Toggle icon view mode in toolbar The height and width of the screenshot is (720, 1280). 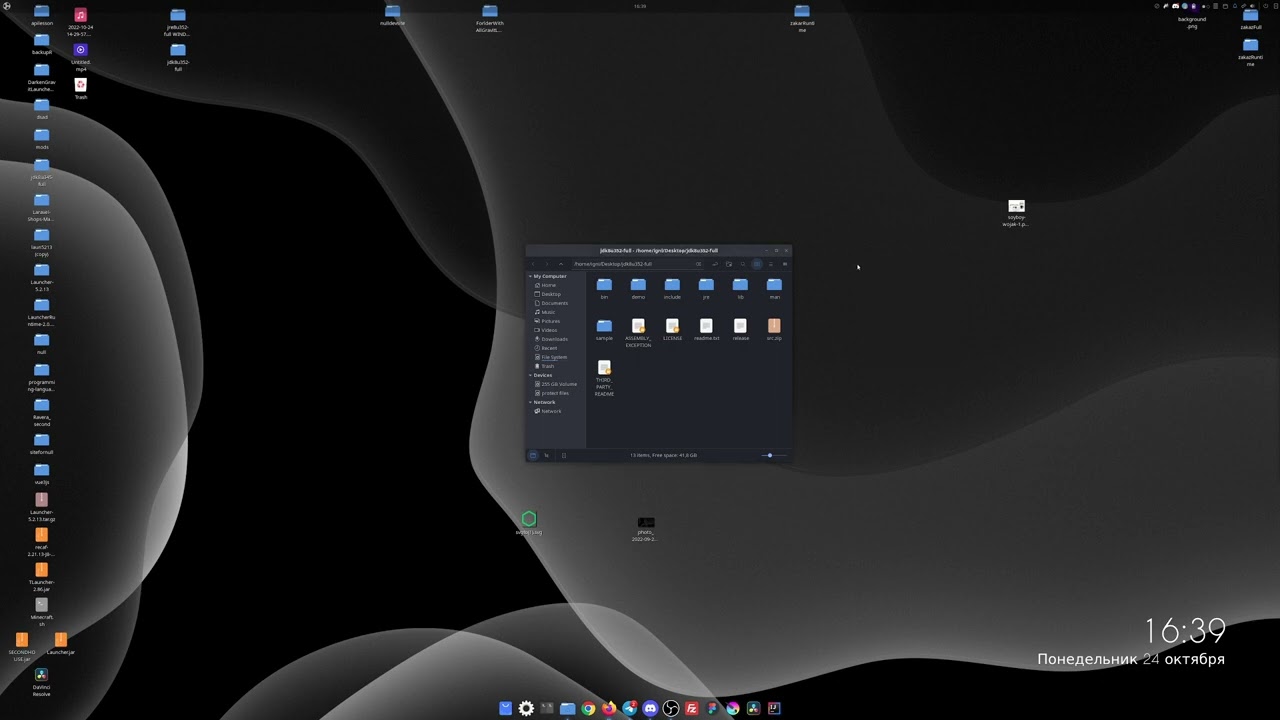pos(757,264)
